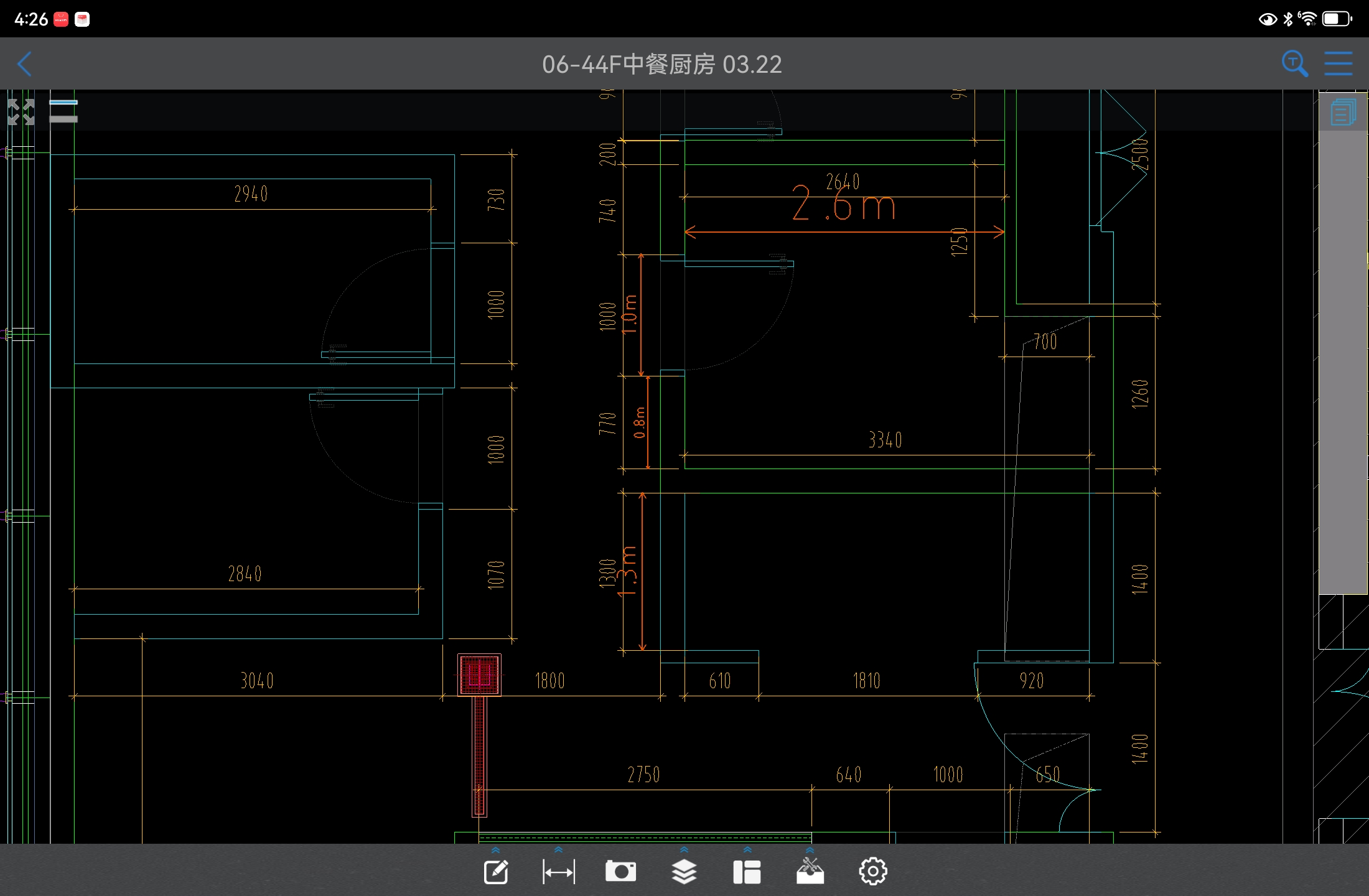Click the gray right-side panel scrollbar

1343,361
